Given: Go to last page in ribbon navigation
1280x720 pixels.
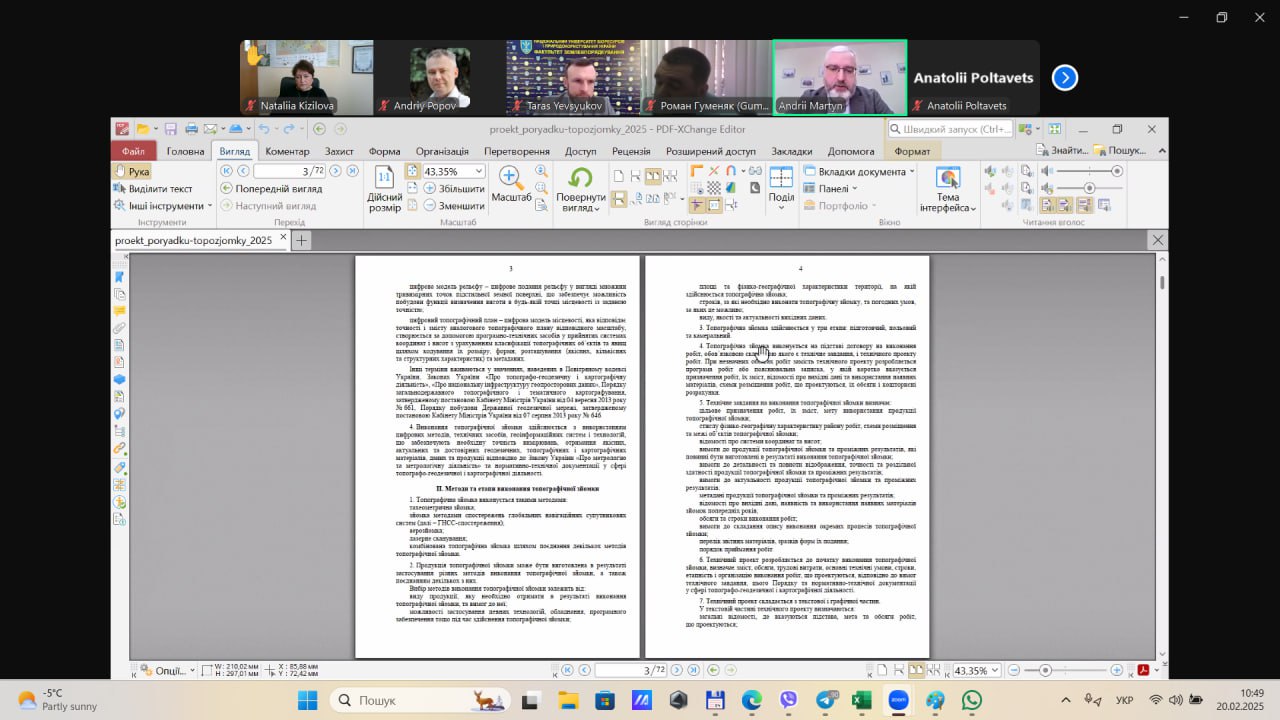Looking at the screenshot, I should coord(351,171).
